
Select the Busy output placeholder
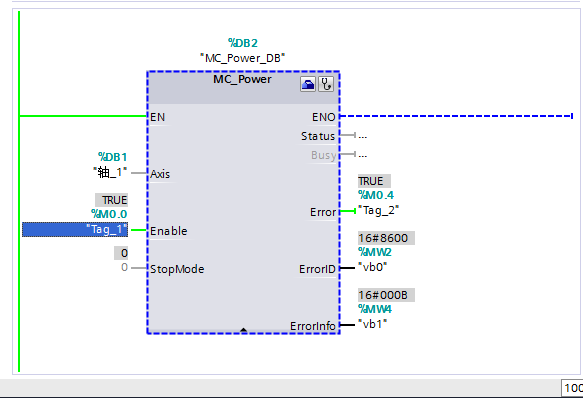[x=363, y=155]
